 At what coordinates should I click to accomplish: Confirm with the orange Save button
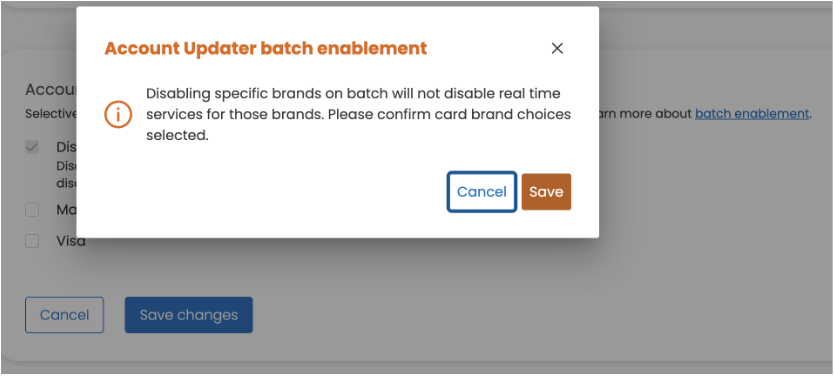coord(546,191)
